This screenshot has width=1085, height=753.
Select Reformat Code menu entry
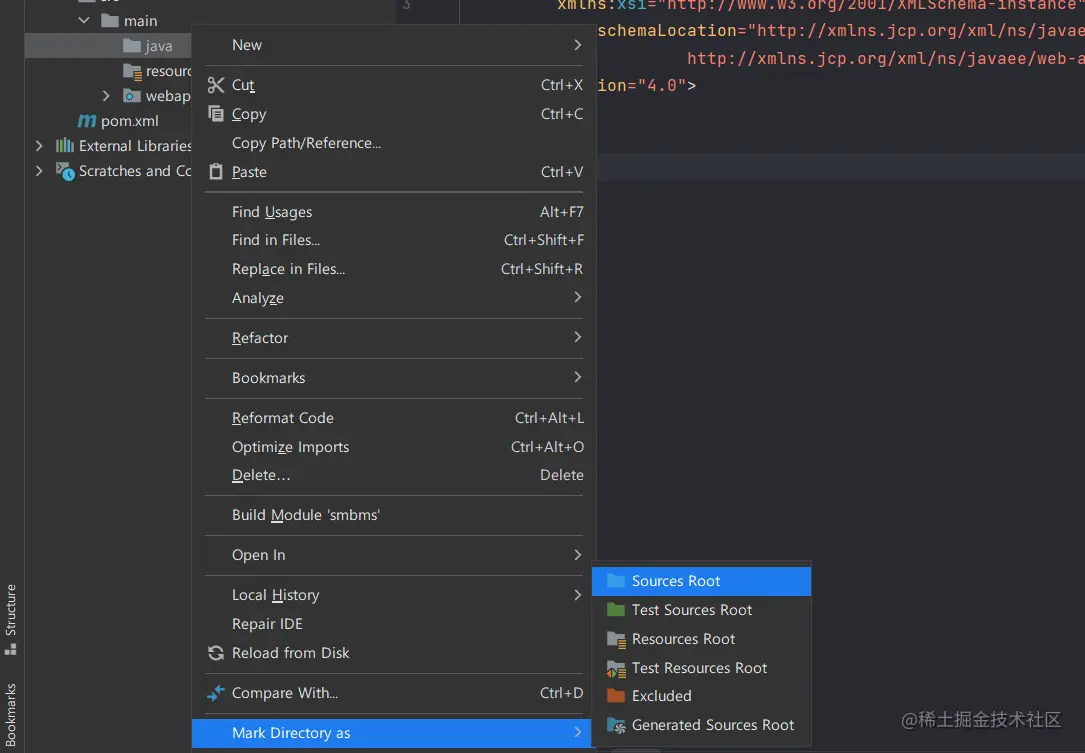394,418
